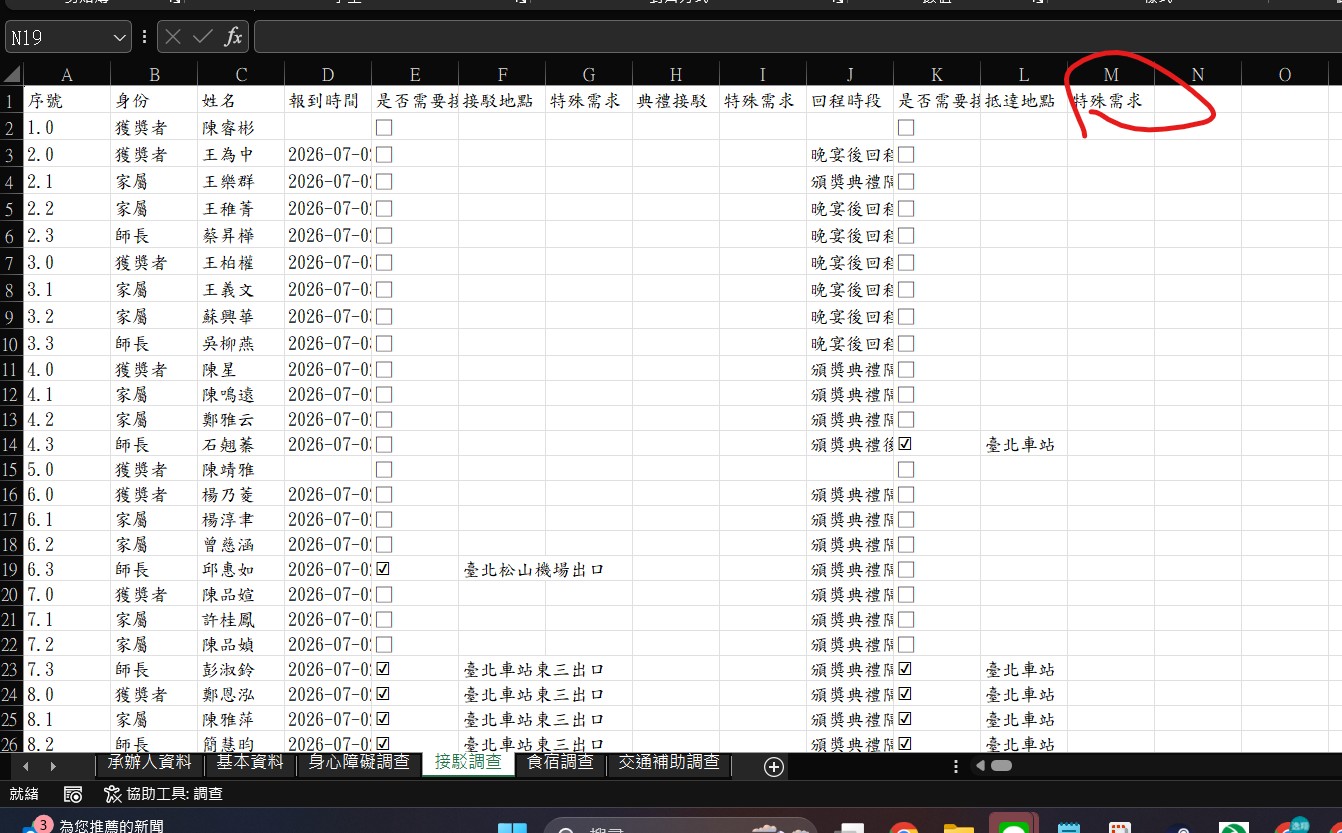
Task: Select column M header
Action: tap(1111, 75)
